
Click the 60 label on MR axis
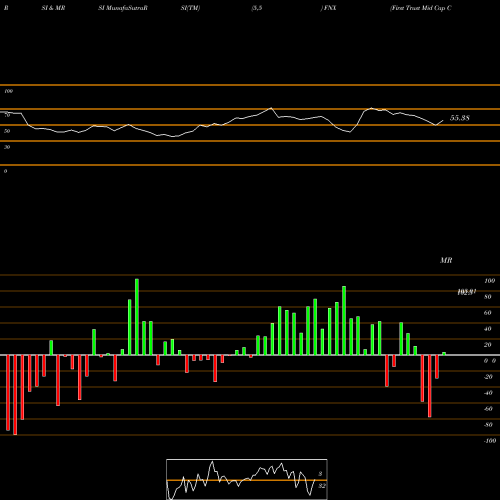488,313
